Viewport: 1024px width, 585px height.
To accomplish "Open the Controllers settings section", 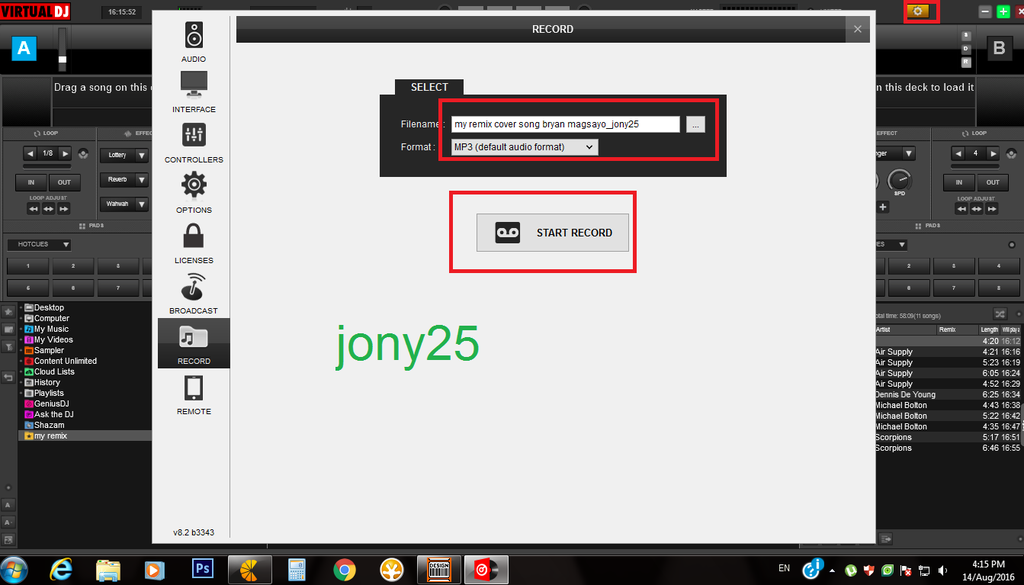I will coord(193,141).
